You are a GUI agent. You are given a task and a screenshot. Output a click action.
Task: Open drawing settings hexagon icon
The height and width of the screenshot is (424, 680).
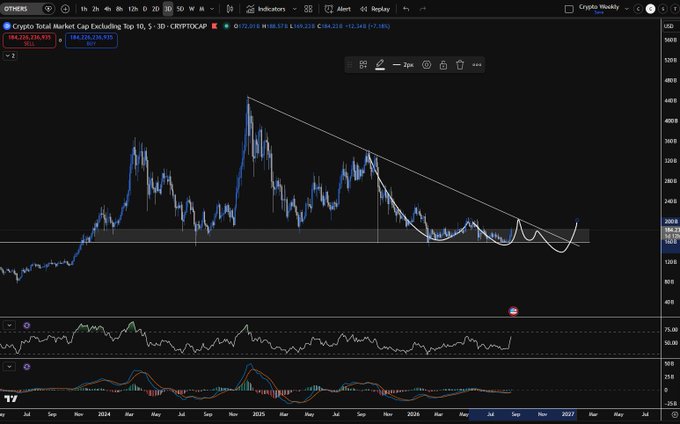(x=427, y=65)
